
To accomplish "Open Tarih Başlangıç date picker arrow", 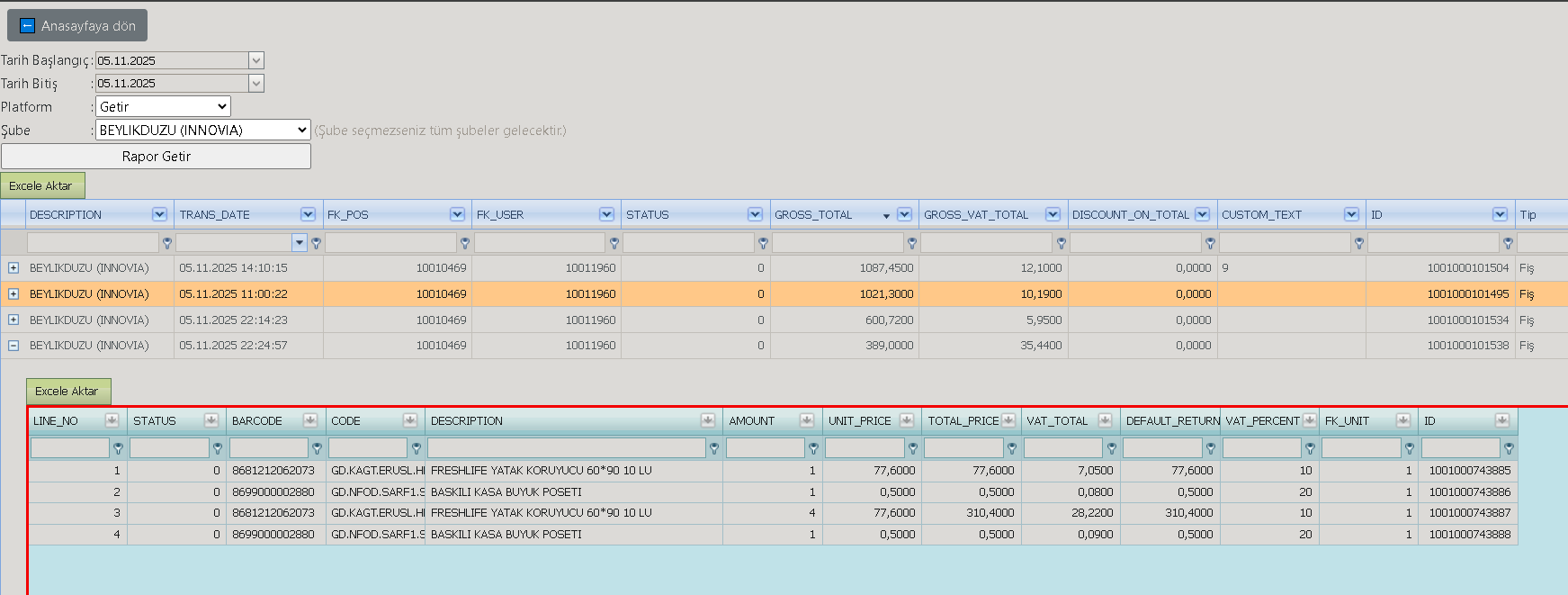I will 256,60.
